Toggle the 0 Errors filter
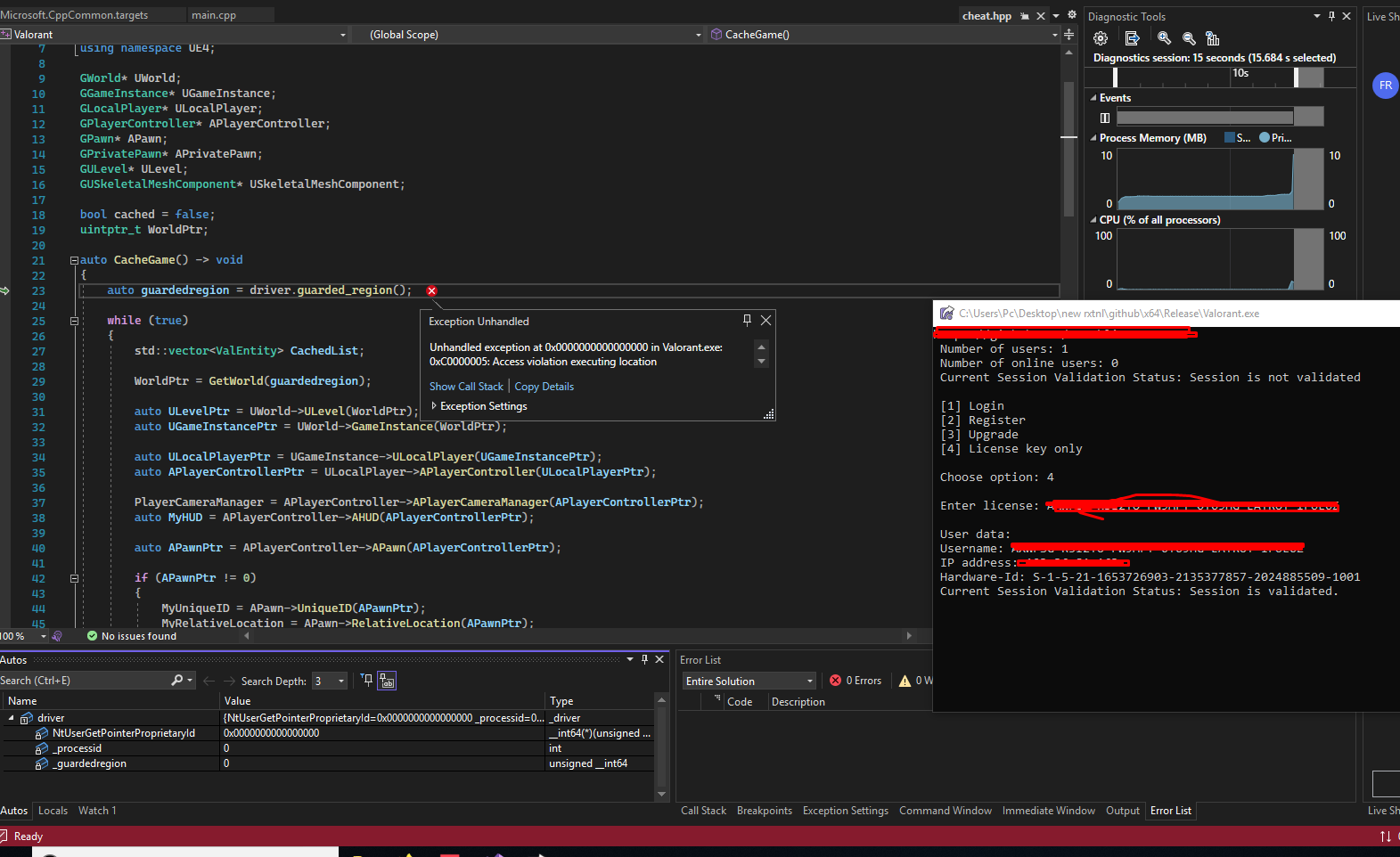The height and width of the screenshot is (857, 1400). click(x=856, y=681)
